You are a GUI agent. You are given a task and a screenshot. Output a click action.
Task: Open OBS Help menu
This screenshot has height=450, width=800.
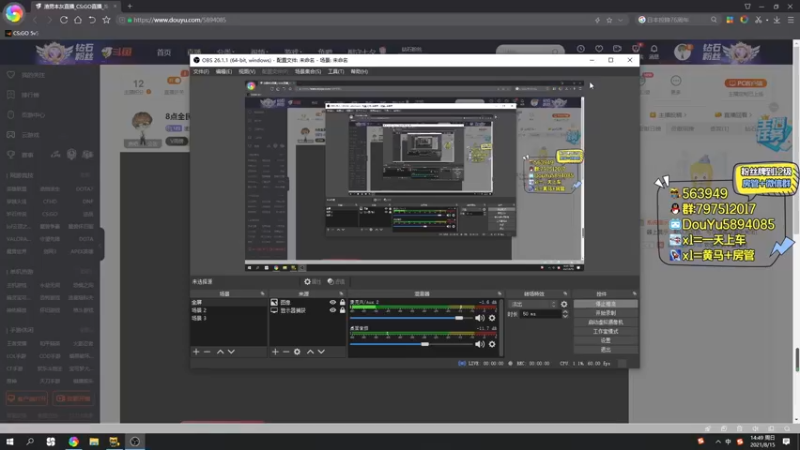tap(359, 71)
